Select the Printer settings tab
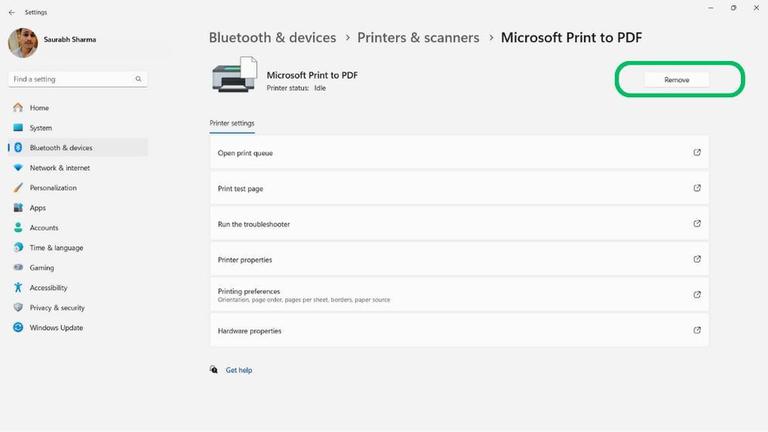 tap(232, 123)
